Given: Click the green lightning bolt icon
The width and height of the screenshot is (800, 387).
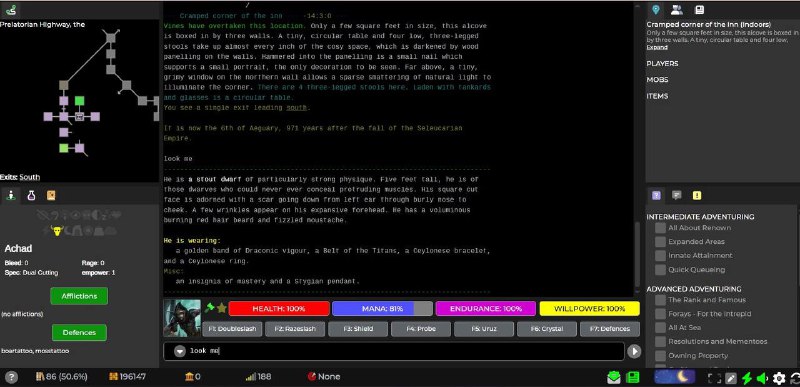Looking at the screenshot, I should (746, 378).
